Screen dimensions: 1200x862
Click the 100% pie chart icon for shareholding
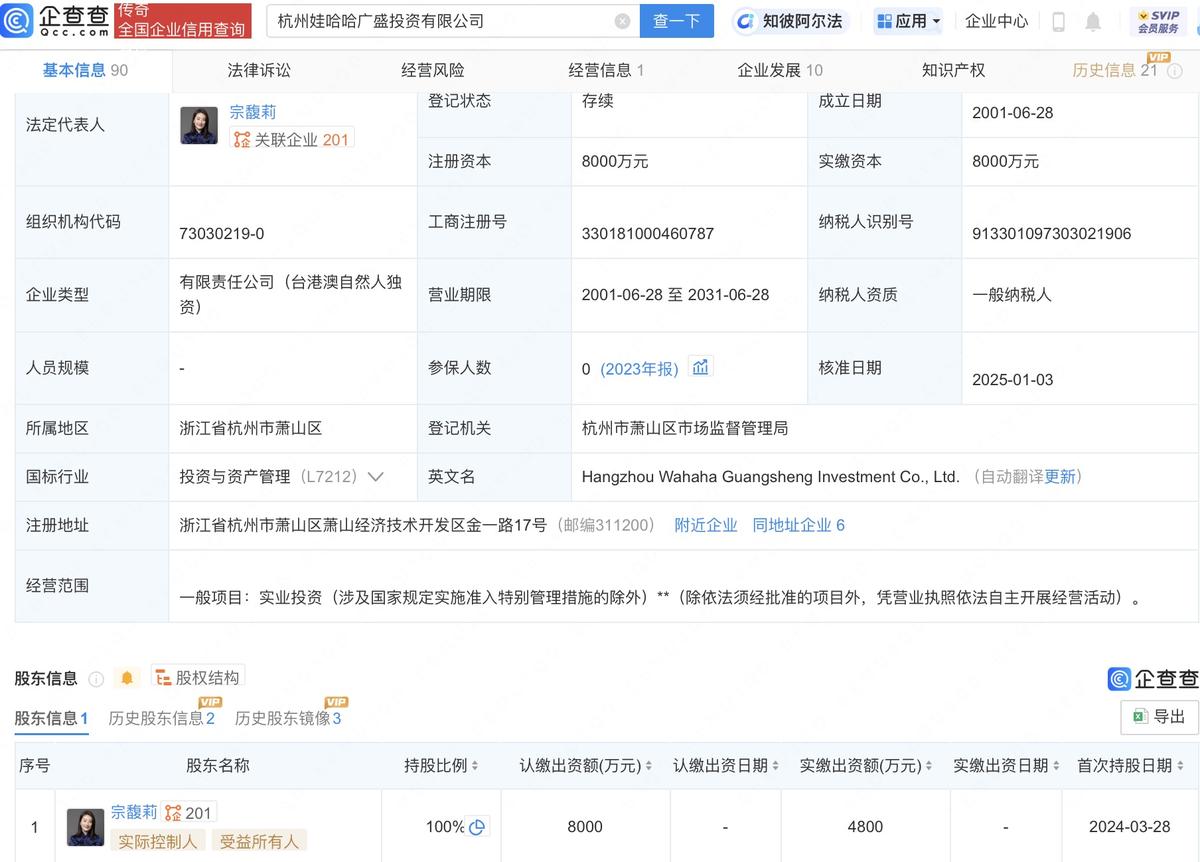476,827
